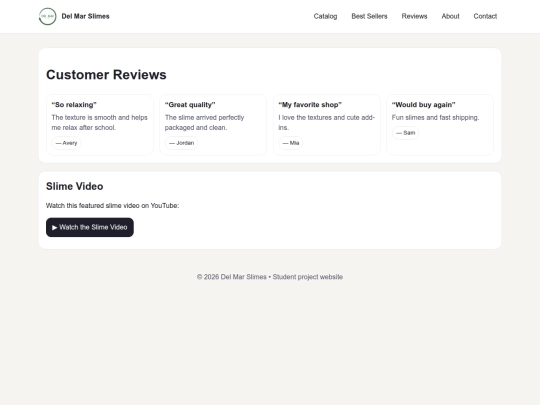This screenshot has height=405, width=540.
Task: Click the Sam reviewer name tag
Action: (x=405, y=133)
